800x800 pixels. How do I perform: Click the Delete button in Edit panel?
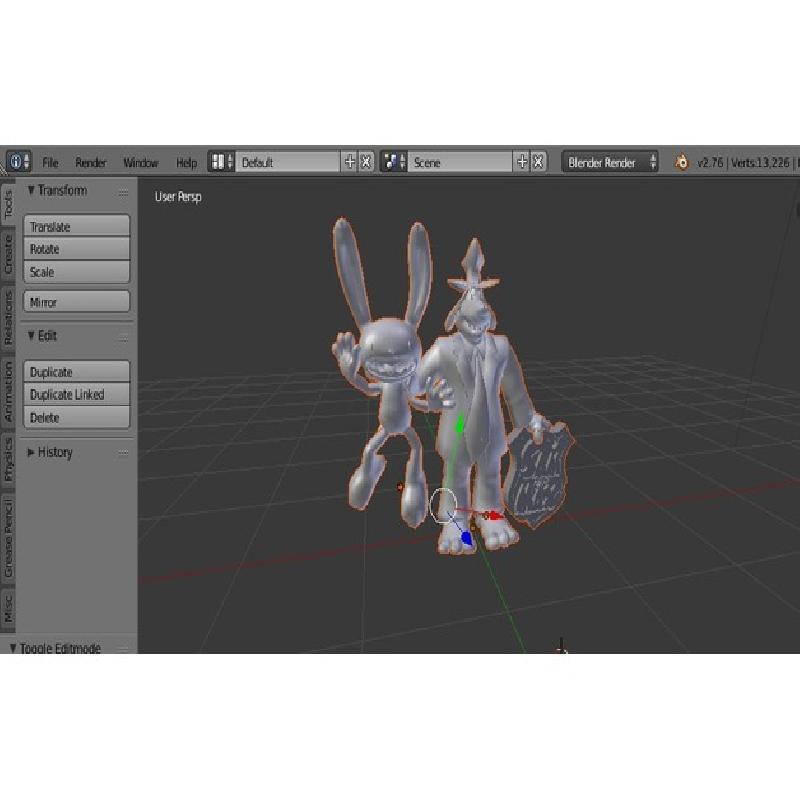[77, 417]
